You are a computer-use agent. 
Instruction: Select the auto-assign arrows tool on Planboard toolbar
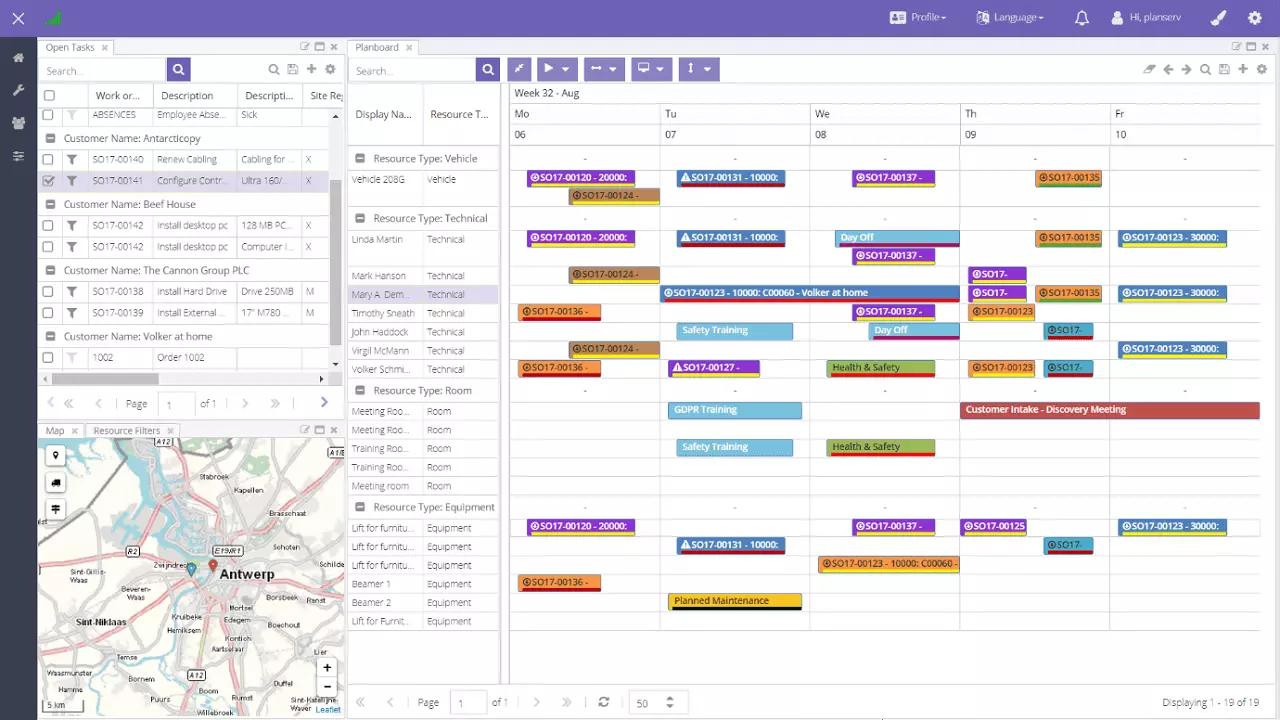pyautogui.click(x=519, y=68)
